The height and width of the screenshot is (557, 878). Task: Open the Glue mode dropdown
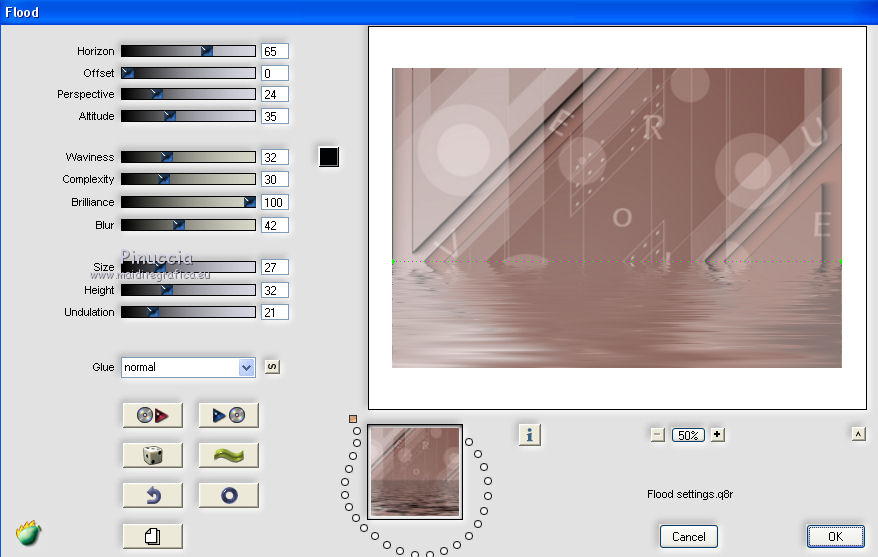188,367
